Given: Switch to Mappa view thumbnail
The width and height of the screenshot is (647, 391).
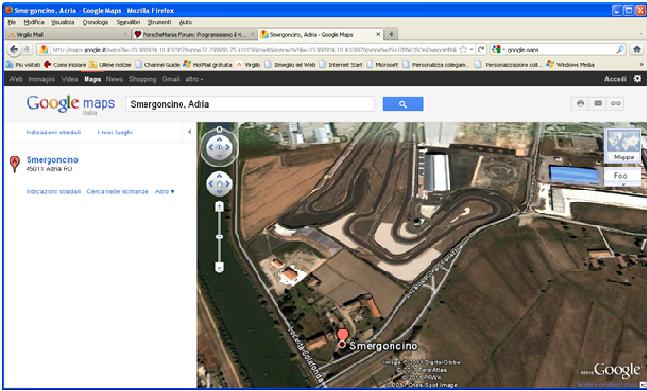Looking at the screenshot, I should tap(623, 146).
